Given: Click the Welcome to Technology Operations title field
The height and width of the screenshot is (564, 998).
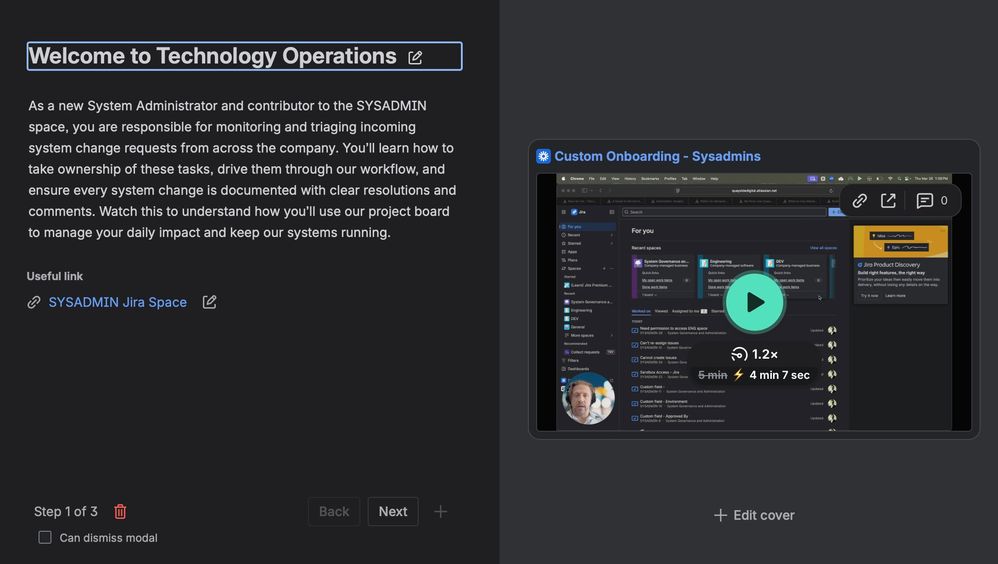Looking at the screenshot, I should pyautogui.click(x=244, y=56).
